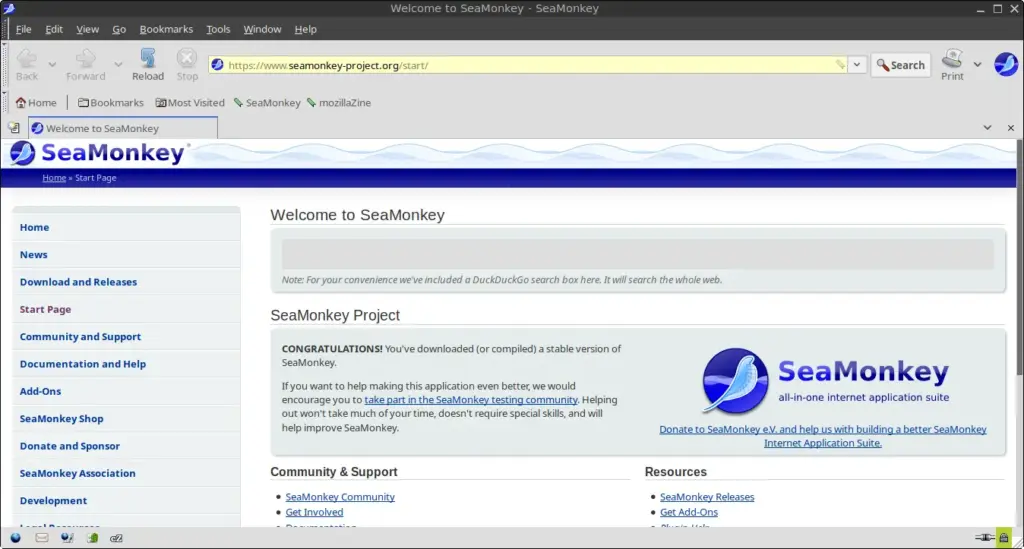Open the Get Involved link
Image resolution: width=1024 pixels, height=549 pixels.
click(x=314, y=512)
